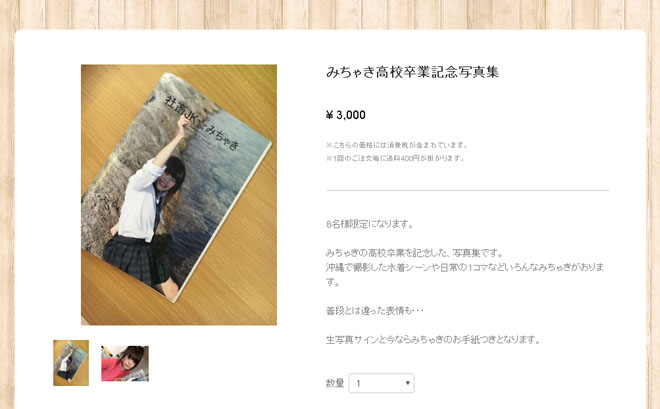Click the 8名様限定になります line

point(370,224)
